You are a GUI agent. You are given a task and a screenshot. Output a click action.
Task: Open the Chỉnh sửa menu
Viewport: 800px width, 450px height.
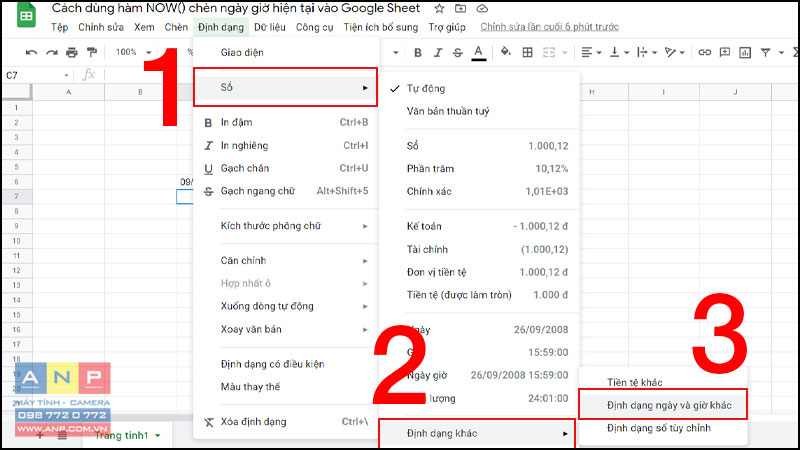tap(101, 27)
